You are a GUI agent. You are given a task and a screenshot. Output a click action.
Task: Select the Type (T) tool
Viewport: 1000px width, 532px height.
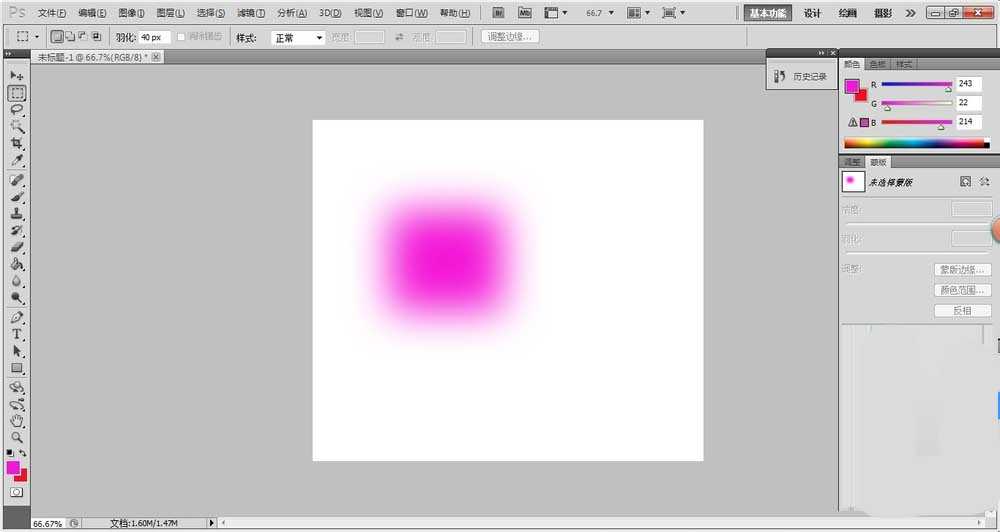tap(17, 334)
